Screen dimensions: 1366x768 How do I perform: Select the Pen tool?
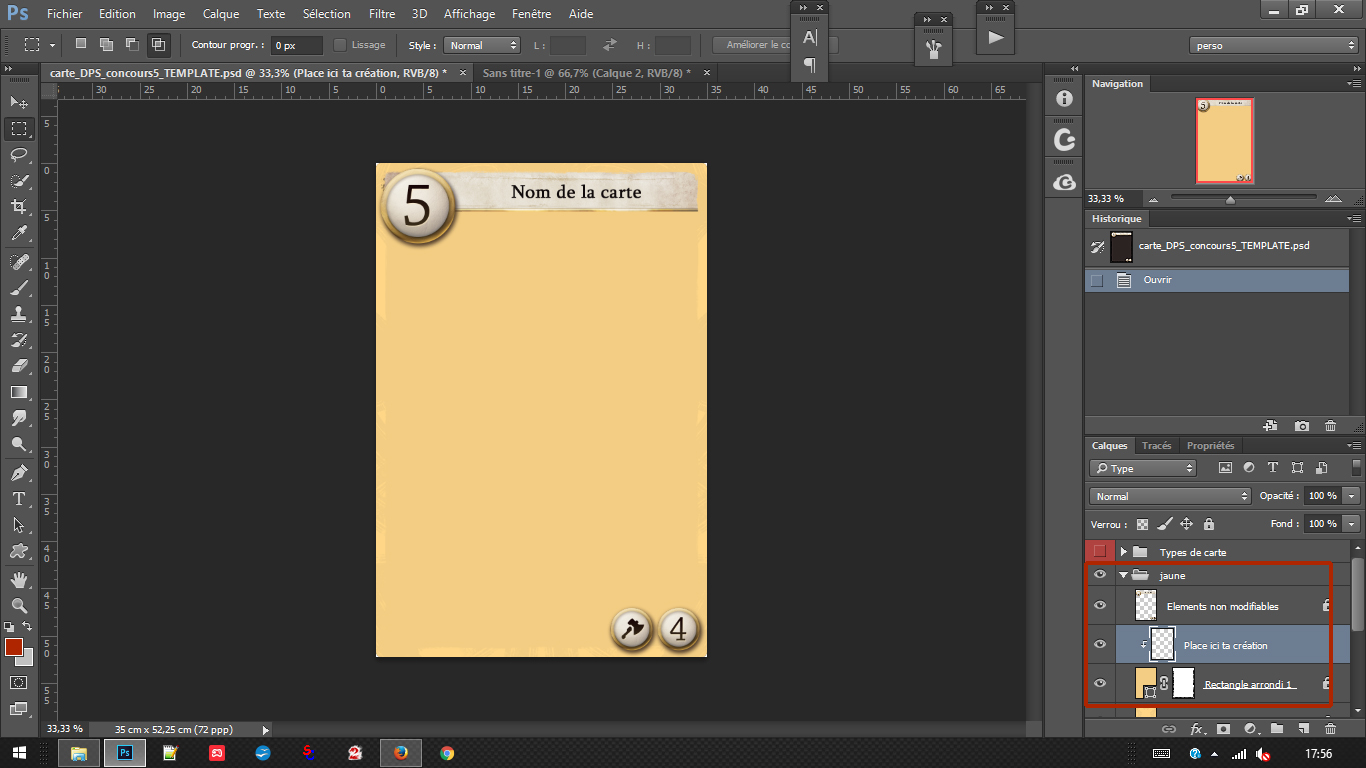(x=19, y=472)
